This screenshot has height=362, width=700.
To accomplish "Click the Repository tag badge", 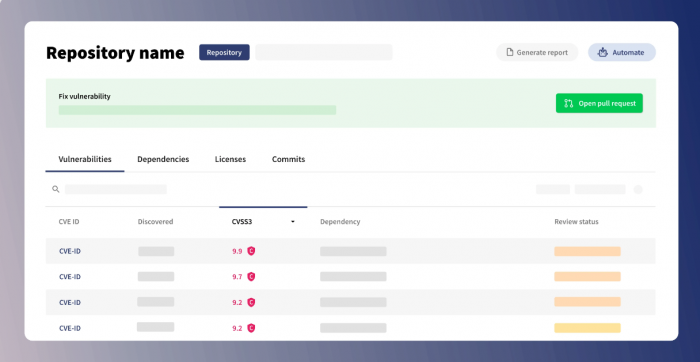I will [x=224, y=52].
